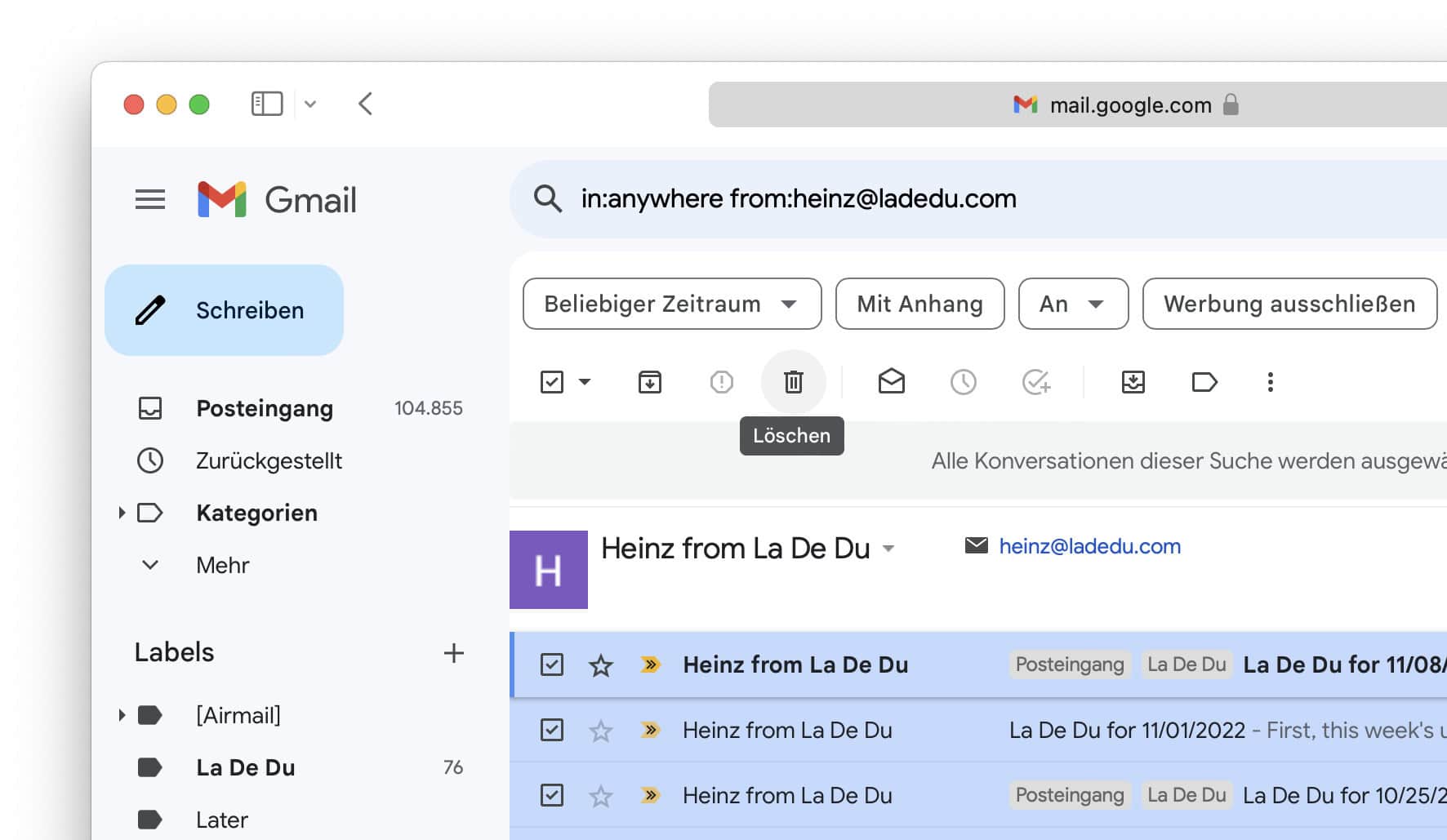Create a new label with the plus icon
This screenshot has height=840, width=1447.
[453, 652]
